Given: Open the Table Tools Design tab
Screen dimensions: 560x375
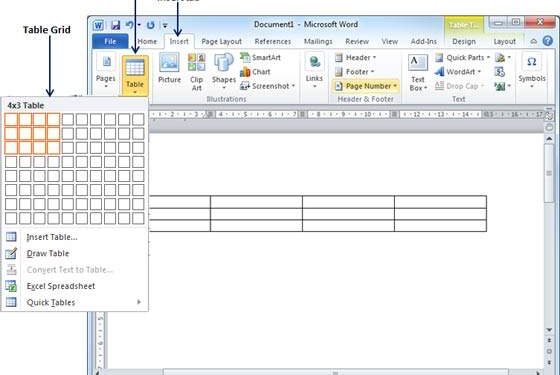Looking at the screenshot, I should point(464,41).
